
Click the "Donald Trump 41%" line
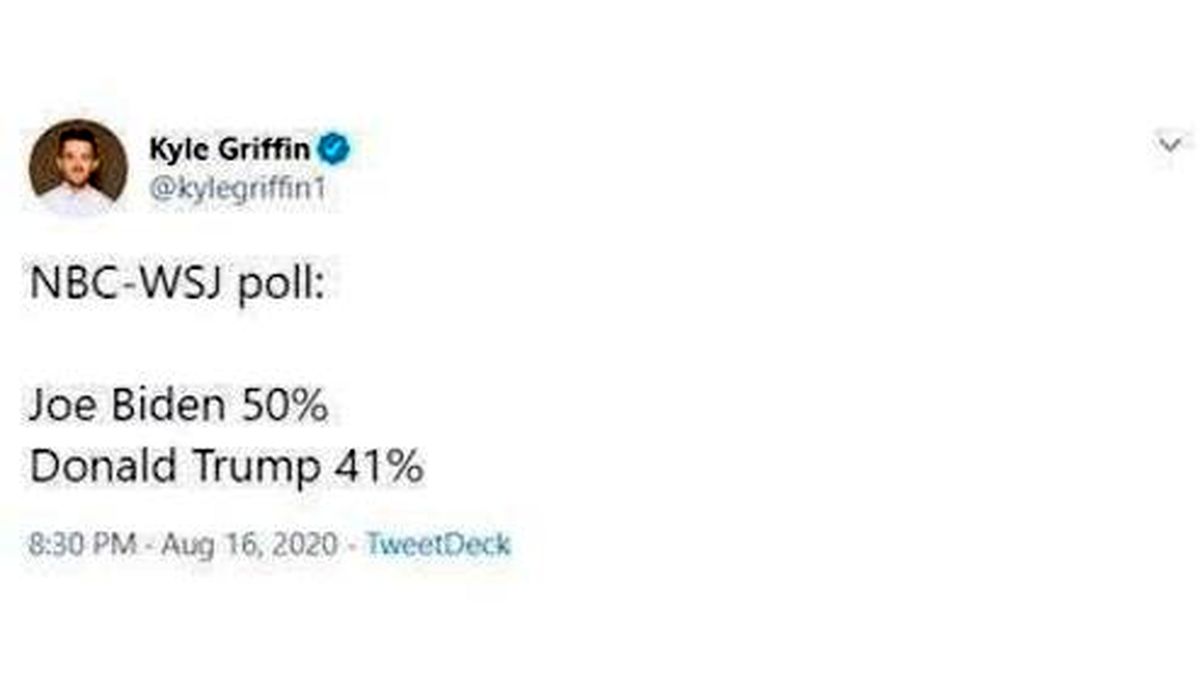(x=226, y=465)
